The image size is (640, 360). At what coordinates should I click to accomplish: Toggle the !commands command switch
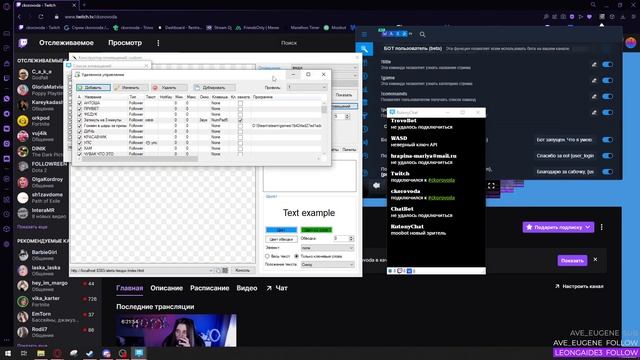click(607, 96)
